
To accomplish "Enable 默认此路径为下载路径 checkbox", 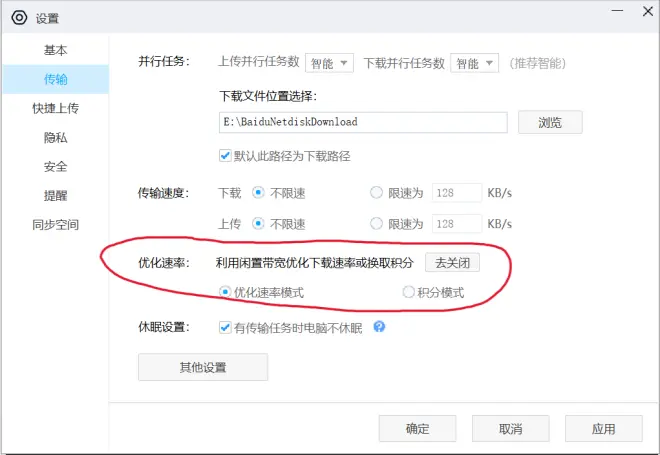I will pyautogui.click(x=225, y=156).
